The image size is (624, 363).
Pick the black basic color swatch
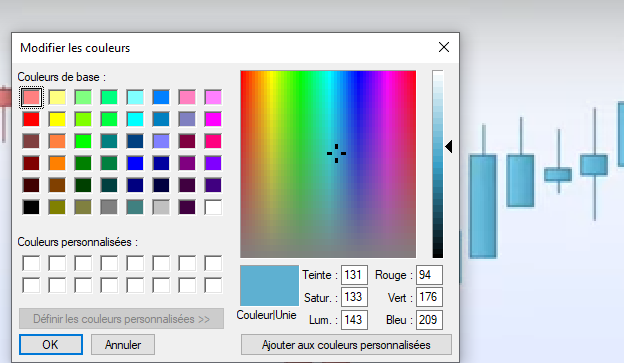(31, 207)
